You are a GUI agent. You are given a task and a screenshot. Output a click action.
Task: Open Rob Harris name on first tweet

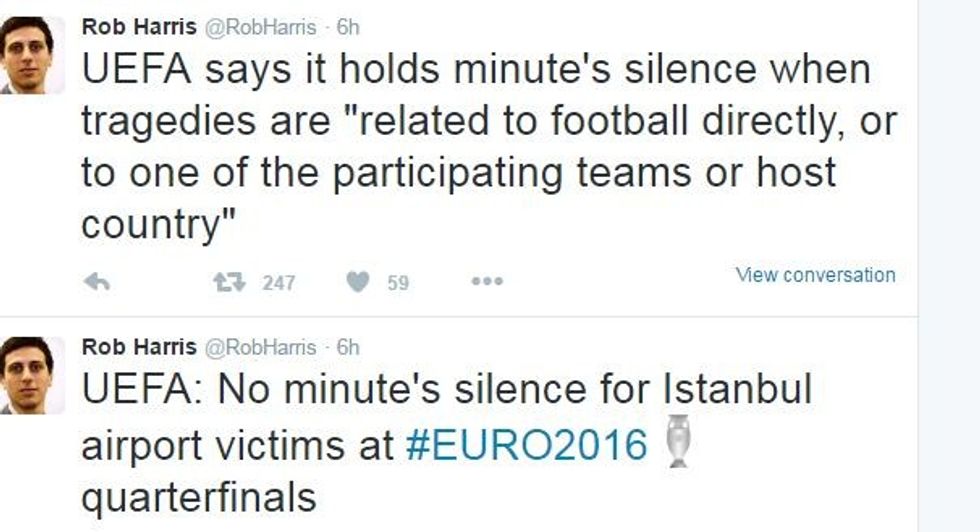pyautogui.click(x=138, y=27)
